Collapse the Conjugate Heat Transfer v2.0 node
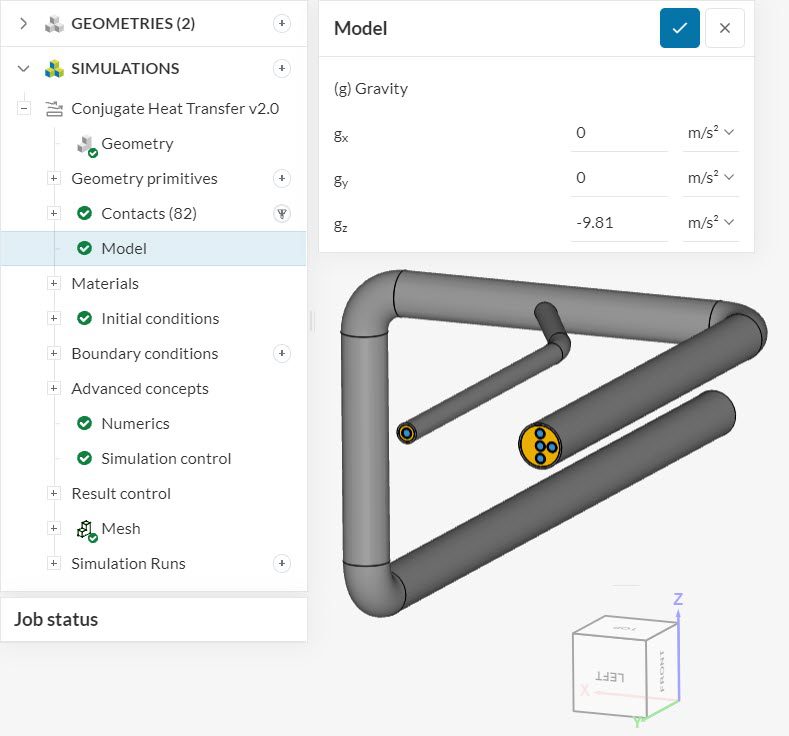789x736 pixels. pyautogui.click(x=24, y=108)
